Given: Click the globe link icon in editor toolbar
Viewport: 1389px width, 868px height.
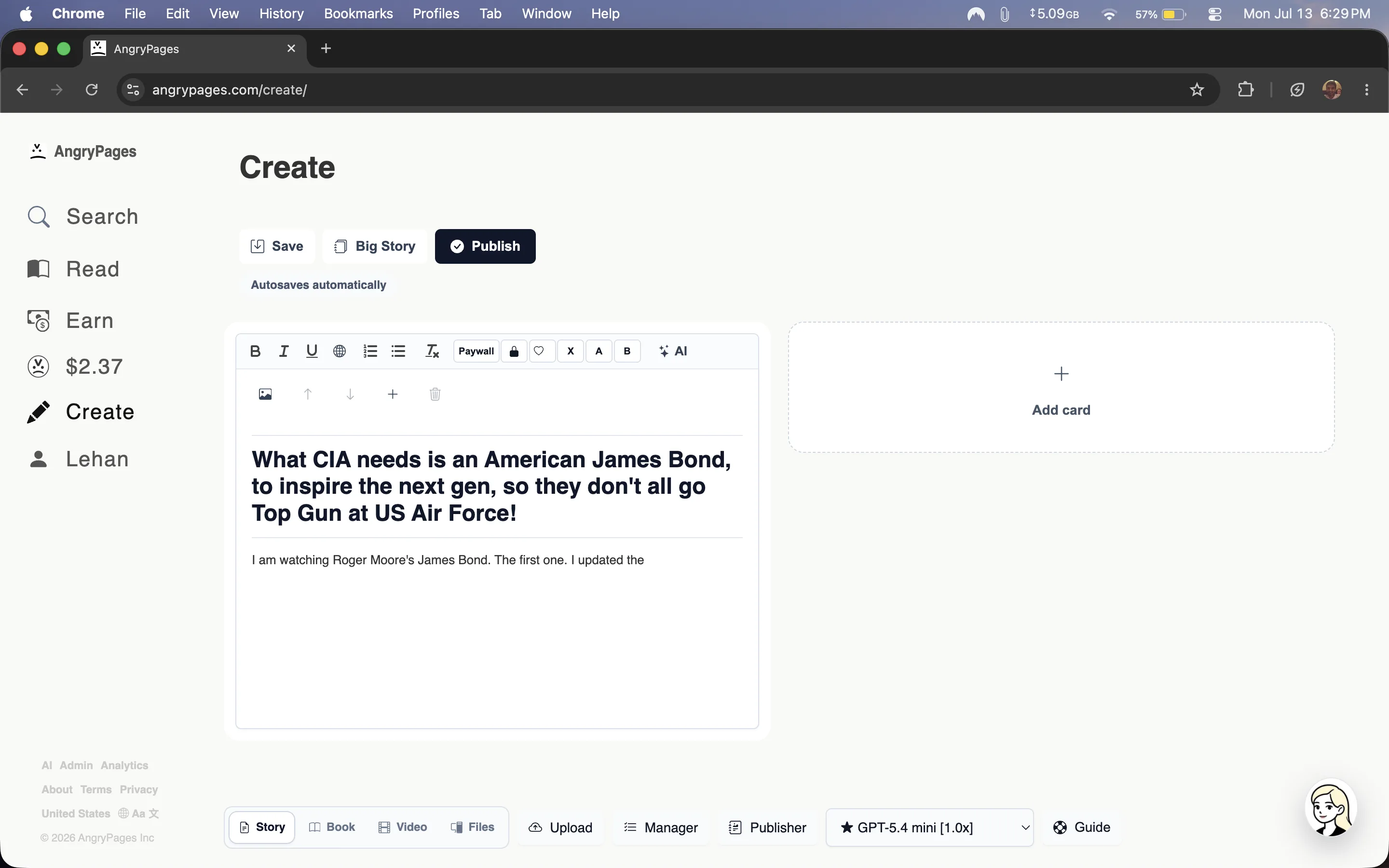Looking at the screenshot, I should tap(340, 351).
